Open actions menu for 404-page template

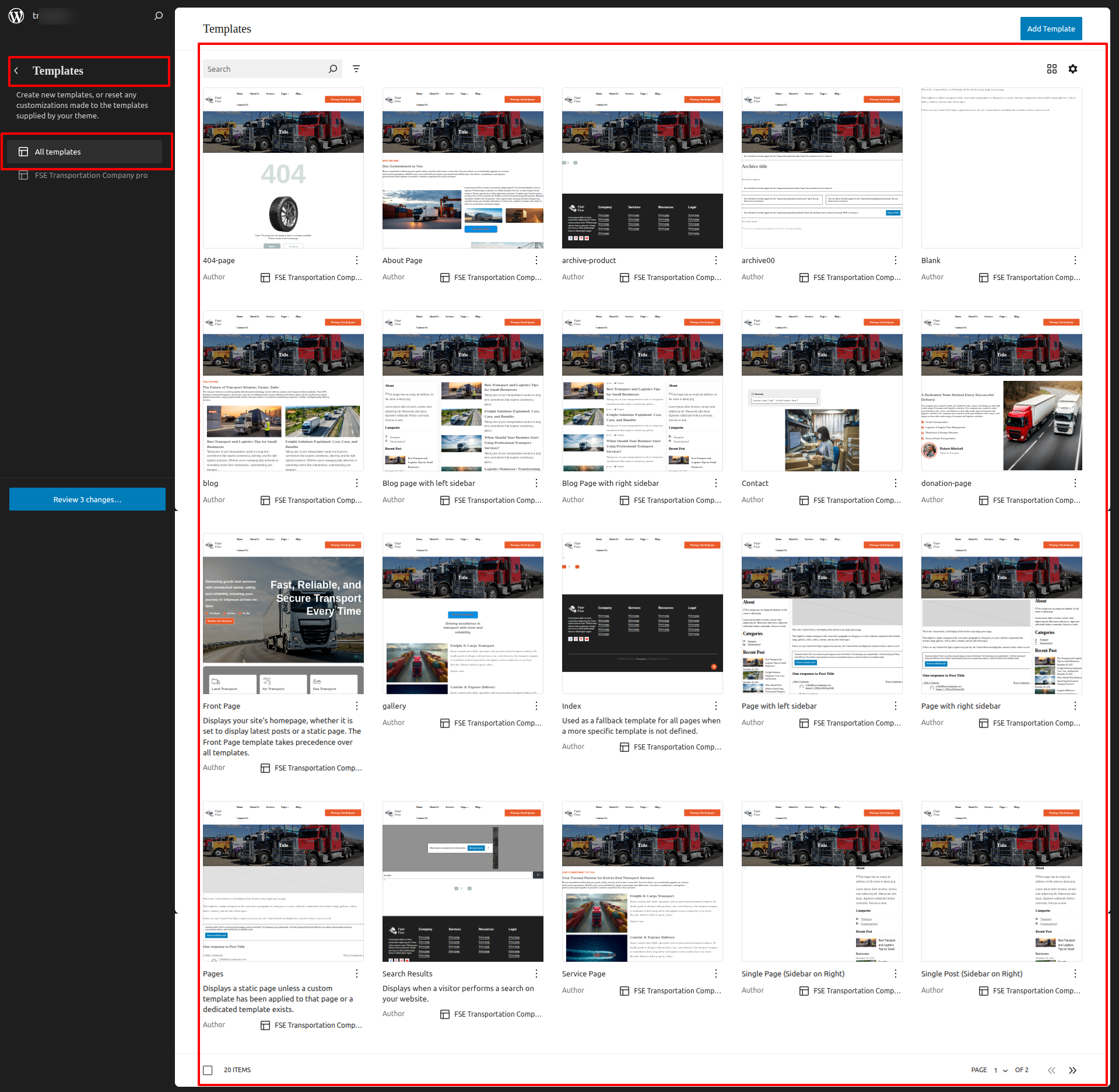pos(357,260)
